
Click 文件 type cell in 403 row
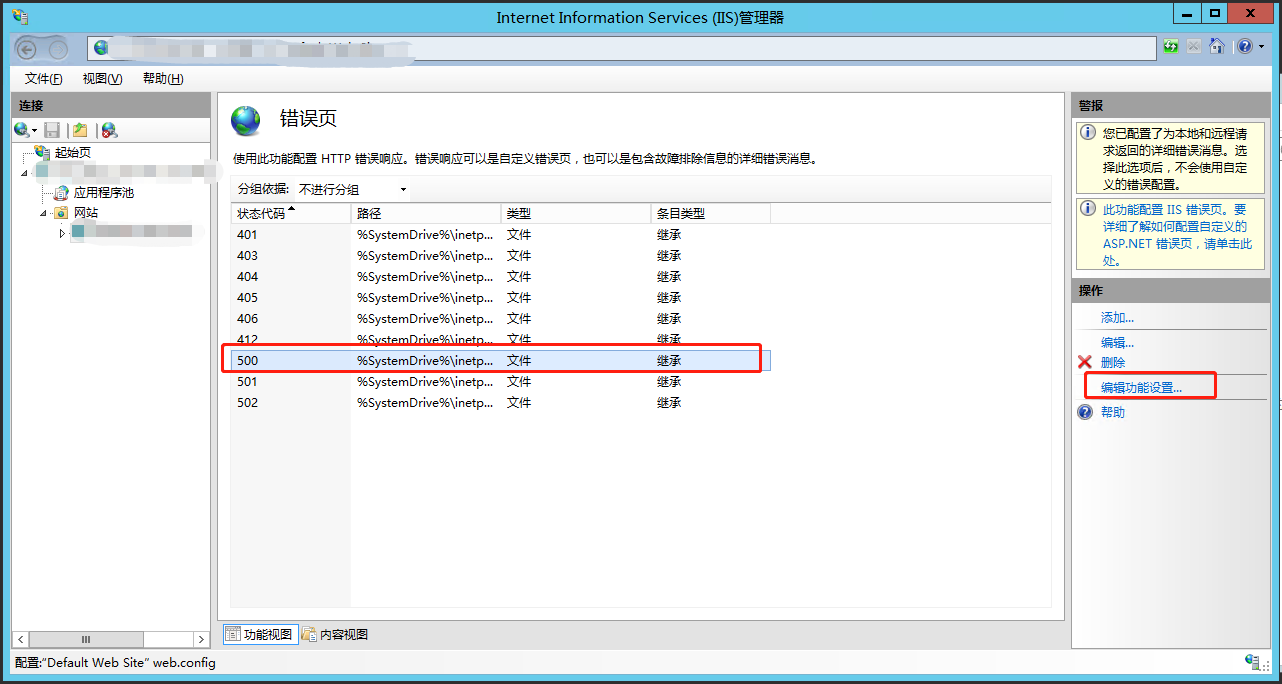click(519, 255)
